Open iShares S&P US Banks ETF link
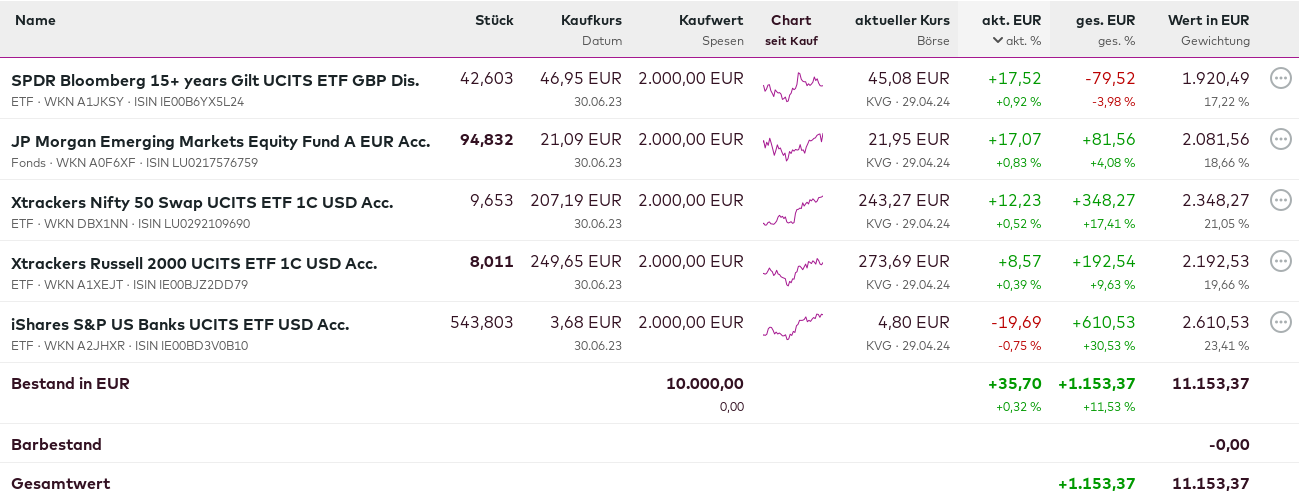This screenshot has width=1299, height=495. 180,324
